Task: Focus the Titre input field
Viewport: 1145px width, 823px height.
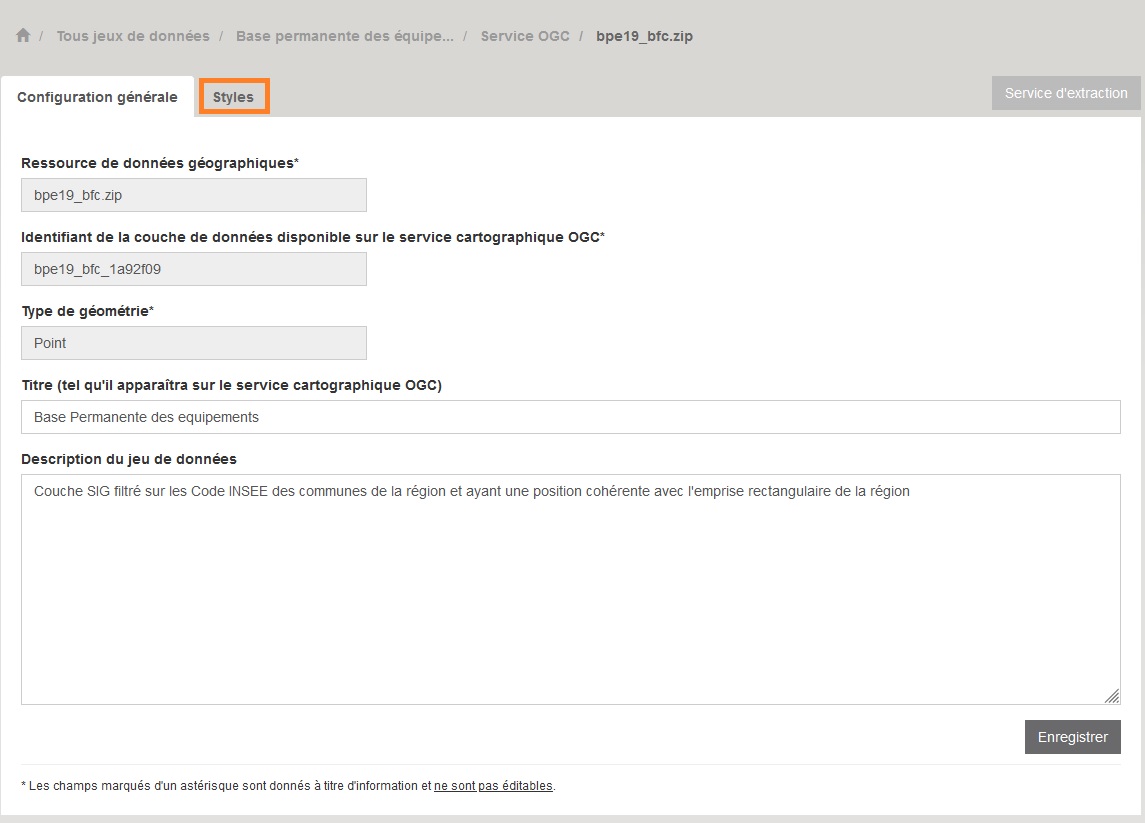Action: pos(570,417)
